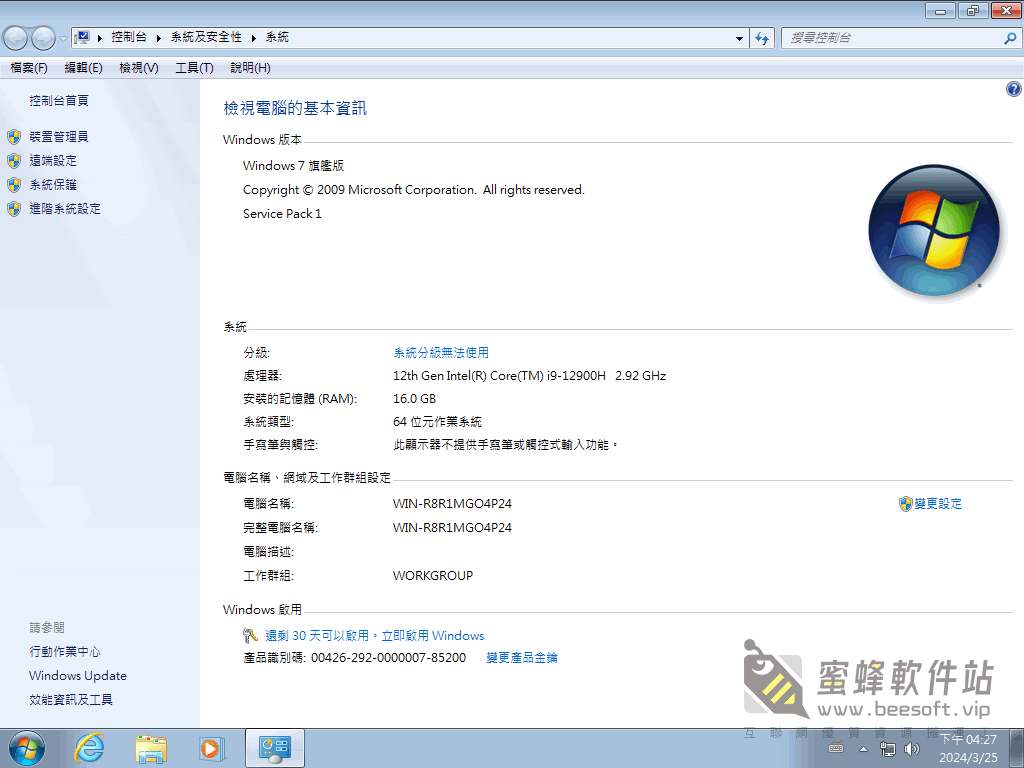Screen dimensions: 1024x768
Task: Open the recent pages dropdown arrow
Action: coord(63,38)
